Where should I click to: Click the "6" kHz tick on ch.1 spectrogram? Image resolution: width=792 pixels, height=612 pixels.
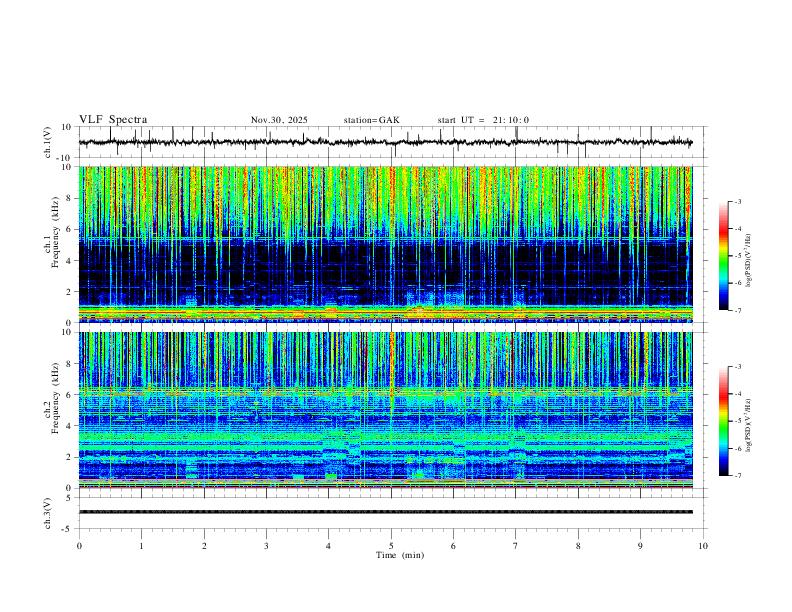point(71,229)
